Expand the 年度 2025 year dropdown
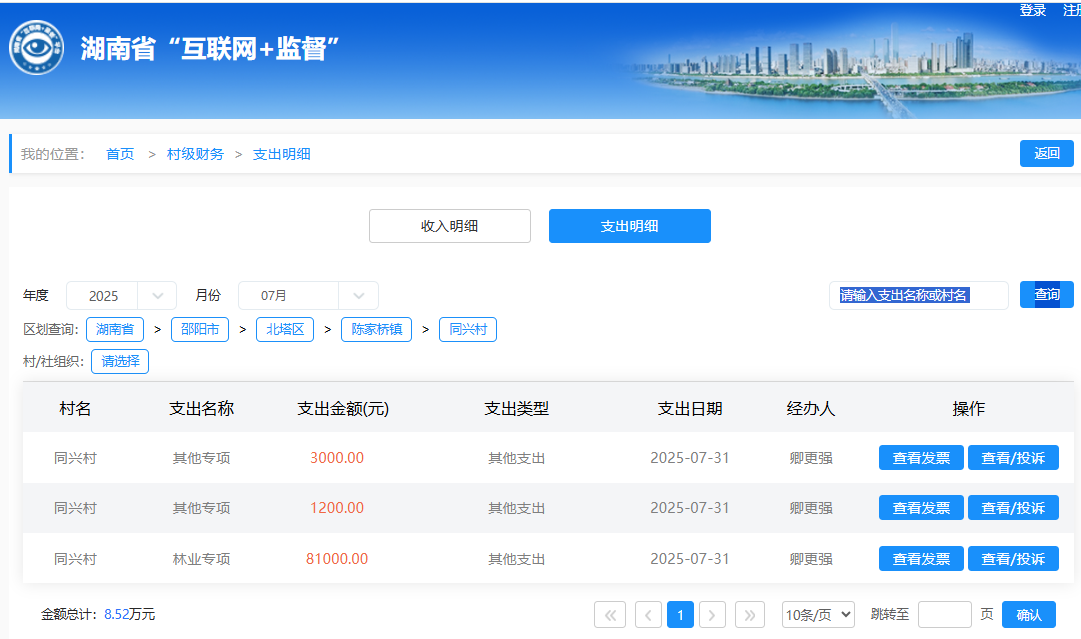This screenshot has height=639, width=1081. (121, 296)
